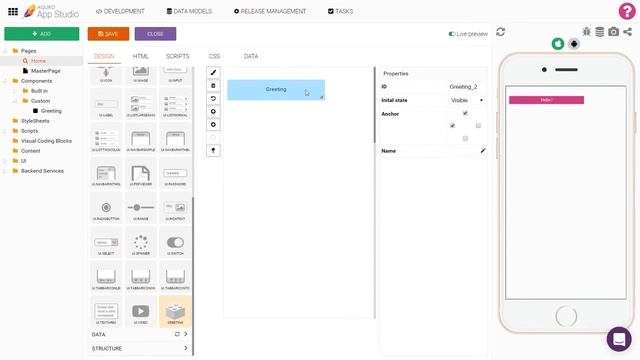The width and height of the screenshot is (640, 360).
Task: Select the Greeting block on canvas
Action: (276, 90)
